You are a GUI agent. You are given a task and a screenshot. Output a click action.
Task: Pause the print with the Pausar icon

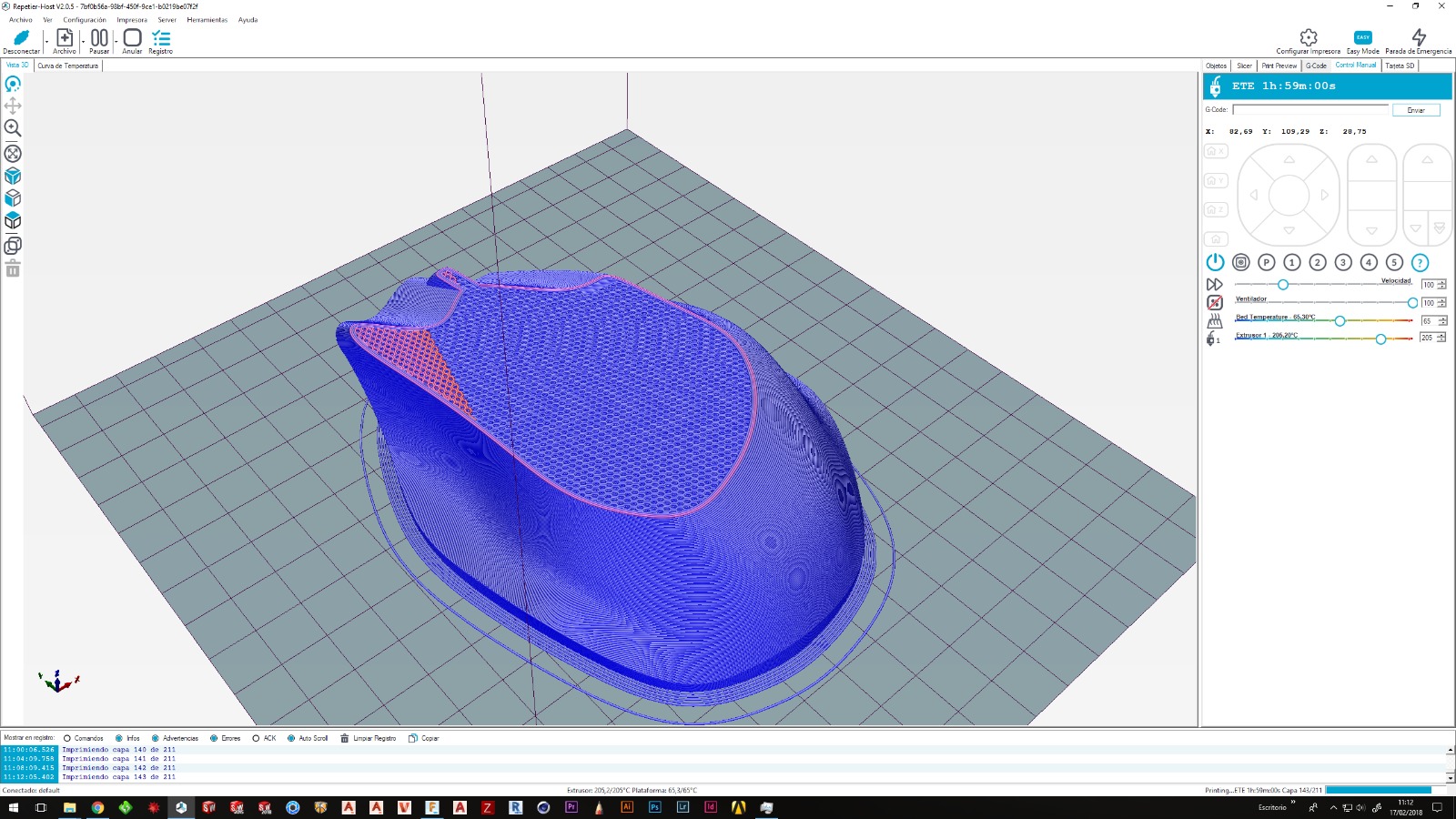pos(99,37)
